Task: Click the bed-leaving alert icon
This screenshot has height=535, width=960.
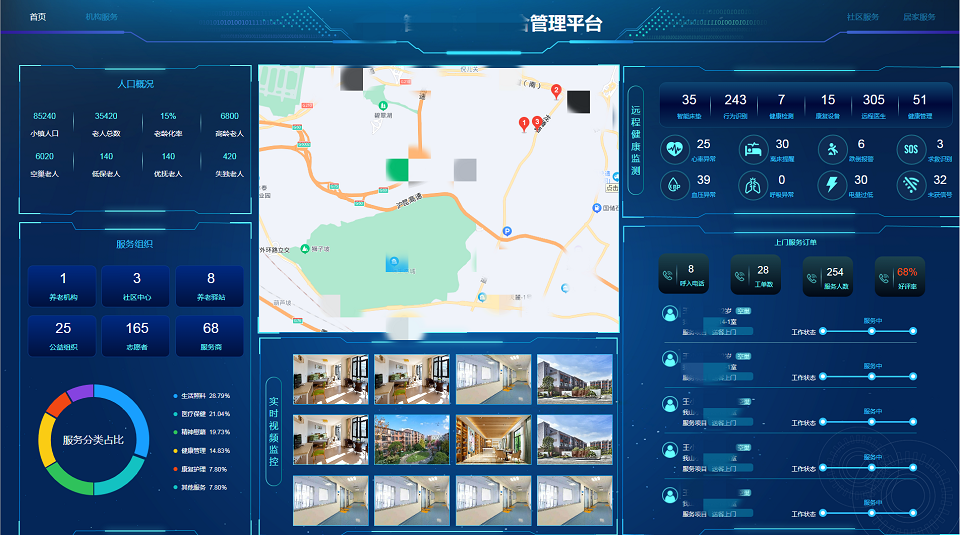Action: coord(753,151)
